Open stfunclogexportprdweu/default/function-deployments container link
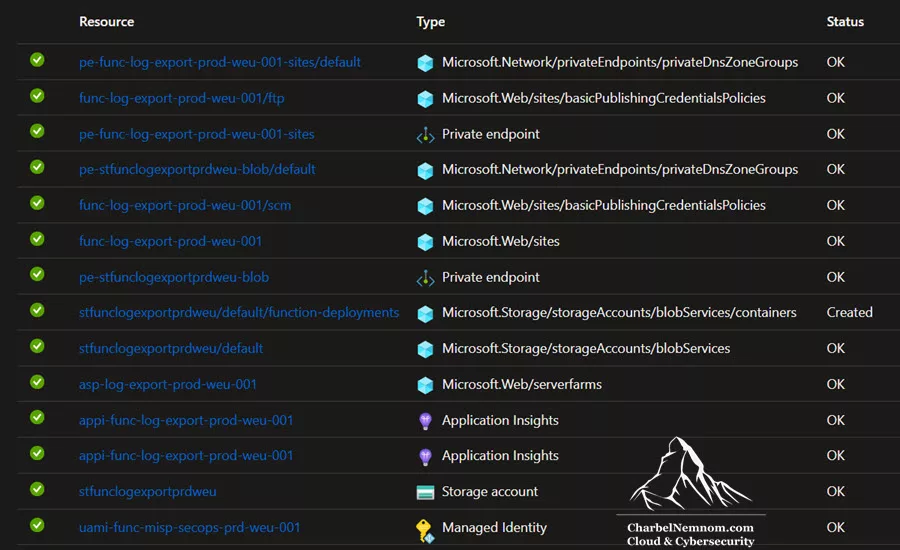900x550 pixels. pyautogui.click(x=239, y=312)
